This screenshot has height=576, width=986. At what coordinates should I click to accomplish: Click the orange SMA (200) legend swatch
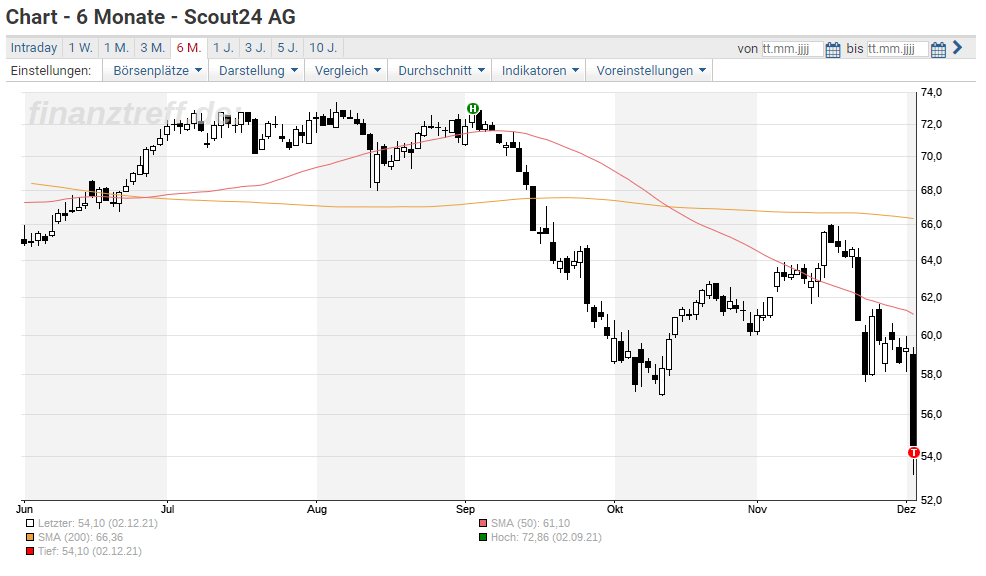tap(30, 538)
